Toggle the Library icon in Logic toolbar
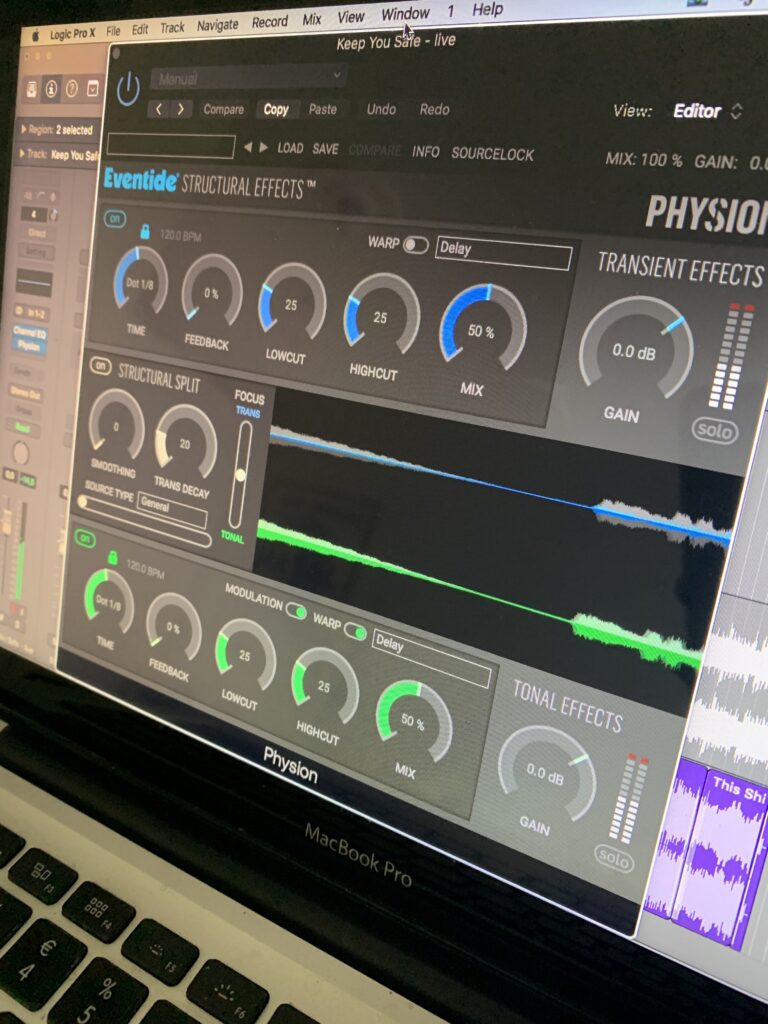This screenshot has height=1024, width=768. (x=31, y=89)
